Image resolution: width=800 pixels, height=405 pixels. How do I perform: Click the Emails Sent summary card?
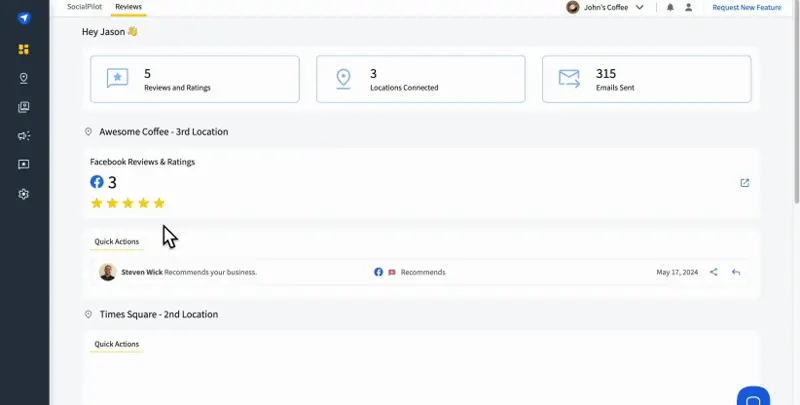click(x=646, y=79)
